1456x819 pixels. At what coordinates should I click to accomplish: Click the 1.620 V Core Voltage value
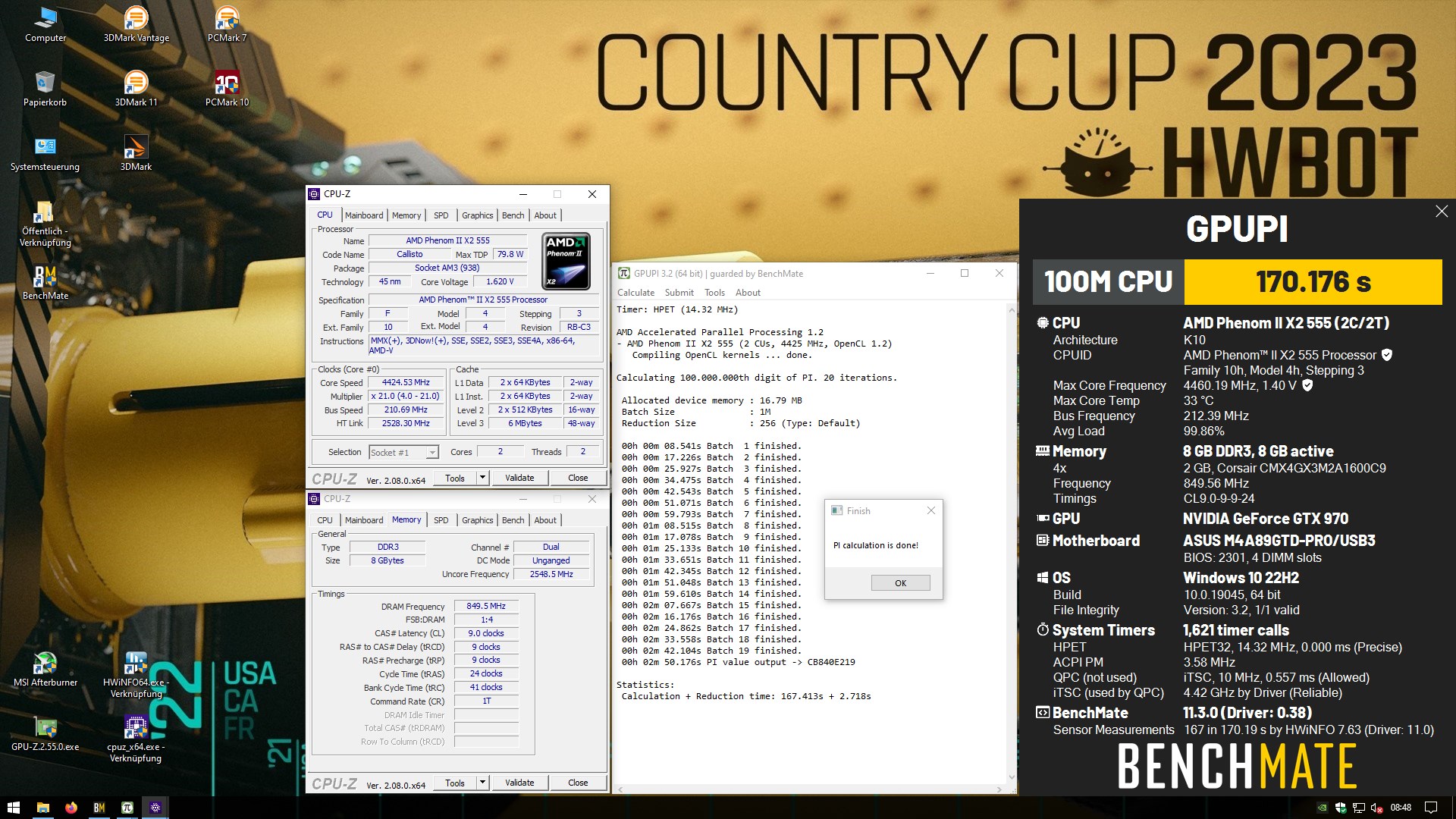point(500,282)
